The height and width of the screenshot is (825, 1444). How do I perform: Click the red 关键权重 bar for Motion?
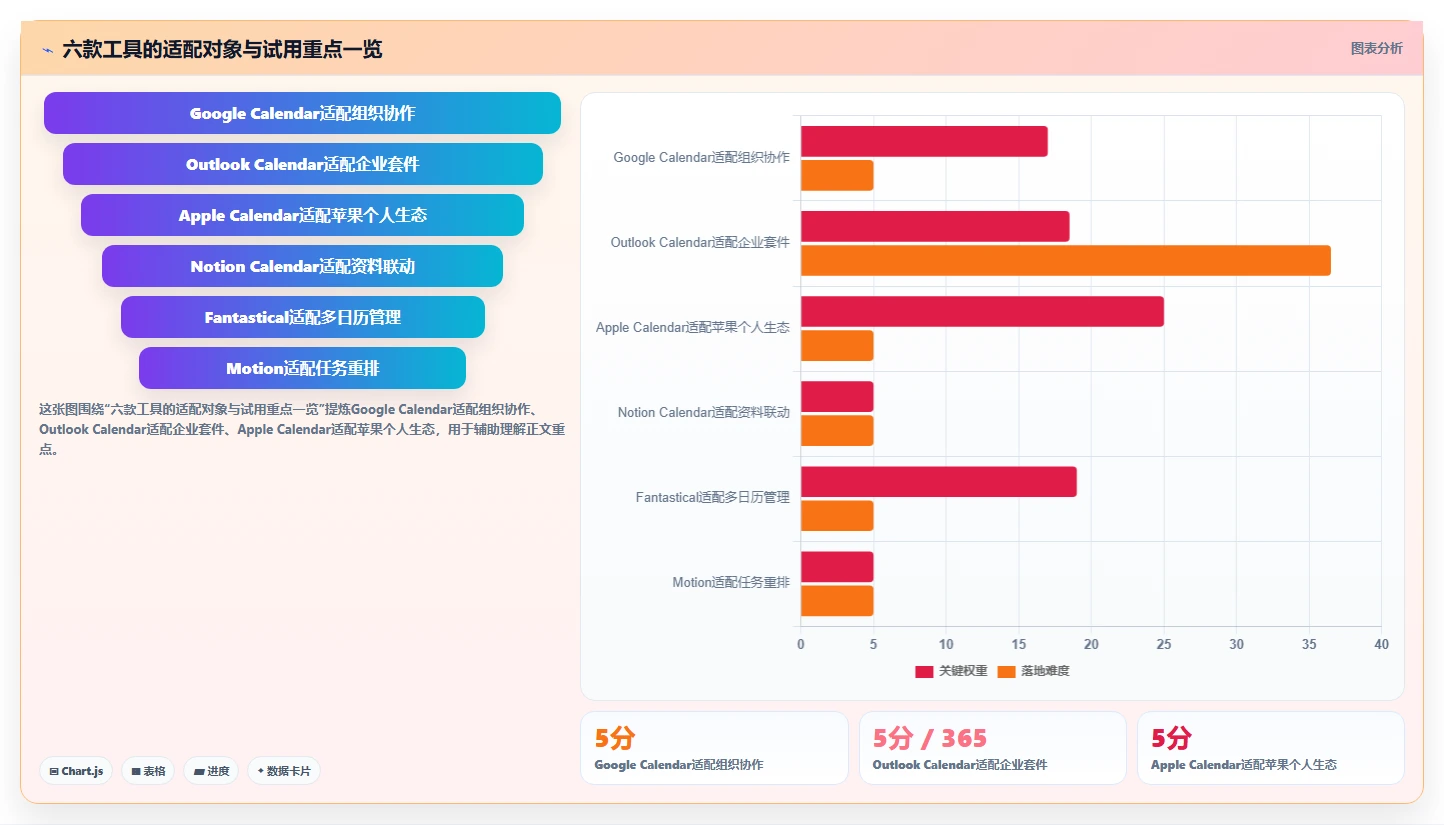click(837, 566)
